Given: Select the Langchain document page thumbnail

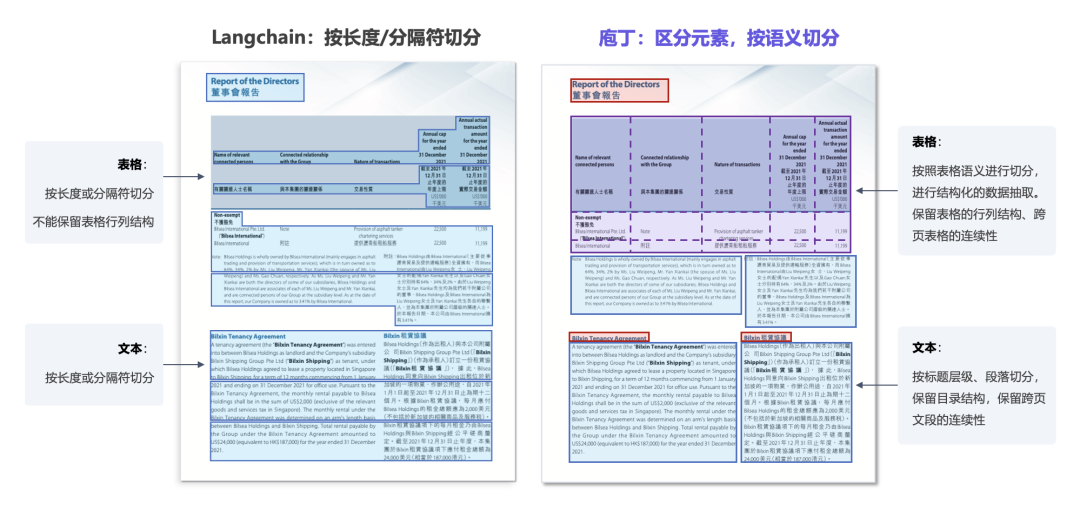Looking at the screenshot, I should [348, 271].
